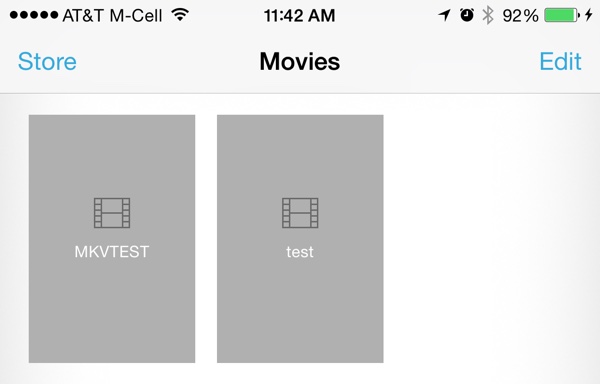600x384 pixels.
Task: Tap the Wi-Fi status icon
Action: tap(180, 15)
